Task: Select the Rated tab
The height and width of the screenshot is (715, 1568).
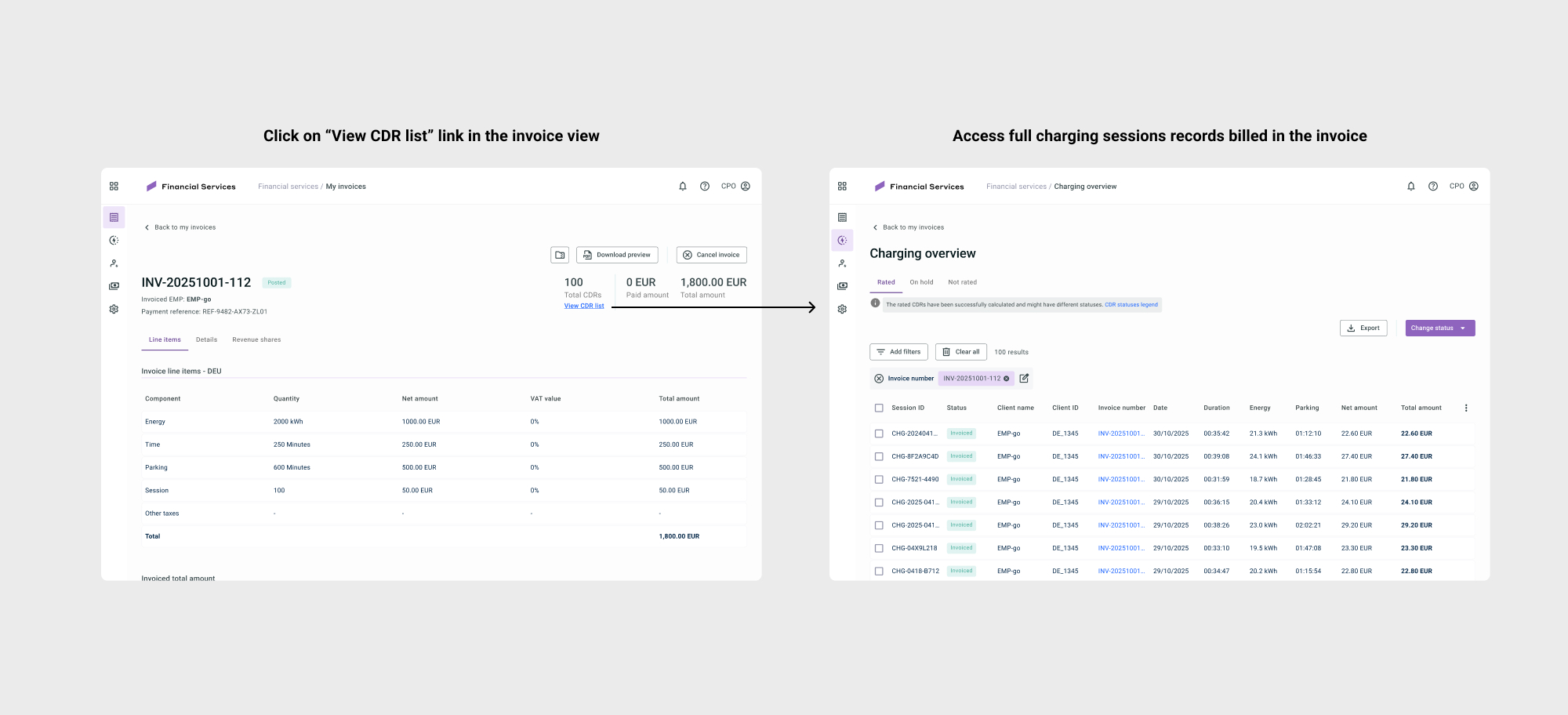Action: coord(886,282)
